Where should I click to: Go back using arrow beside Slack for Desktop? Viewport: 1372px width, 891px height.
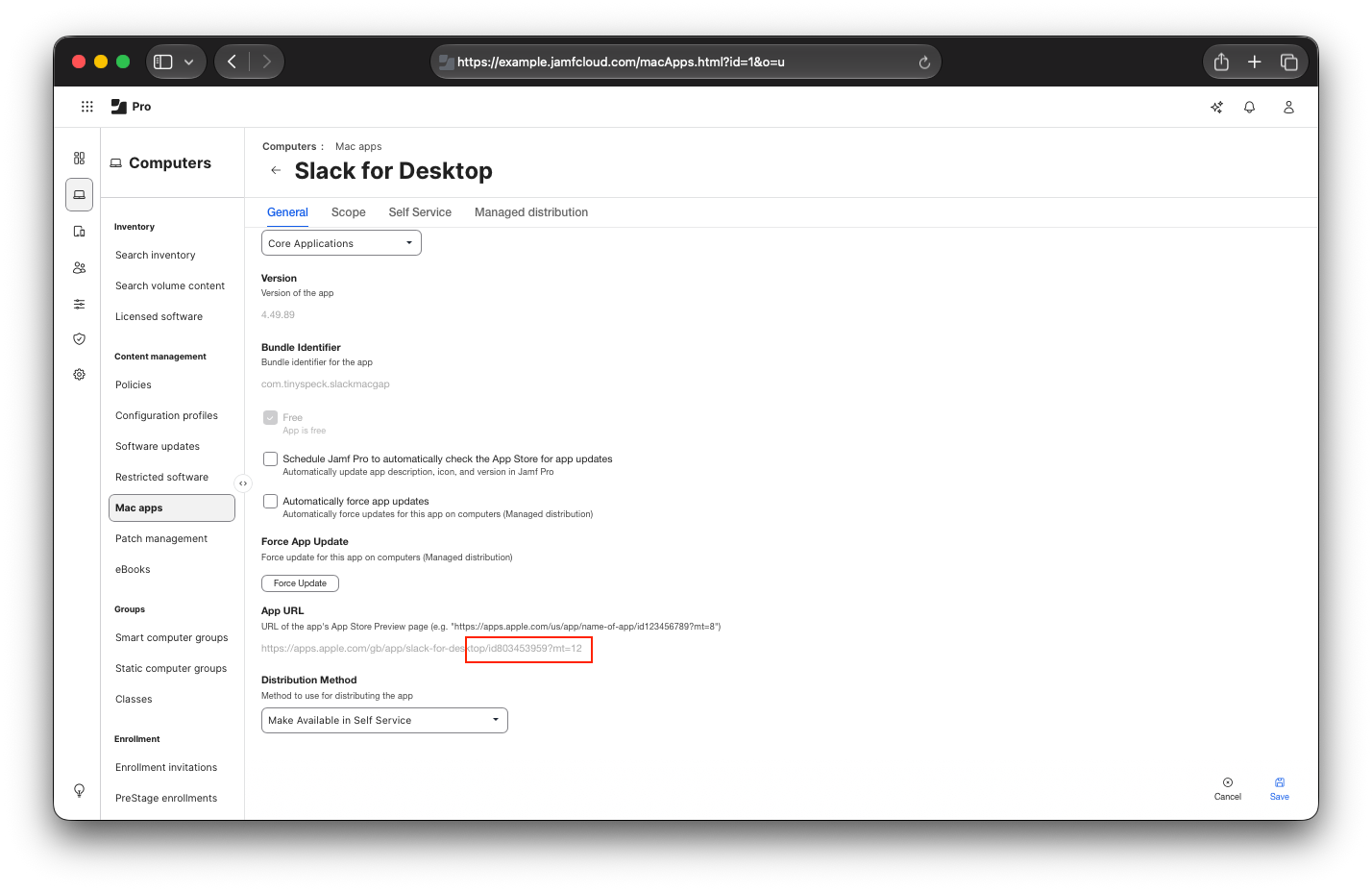click(x=276, y=170)
